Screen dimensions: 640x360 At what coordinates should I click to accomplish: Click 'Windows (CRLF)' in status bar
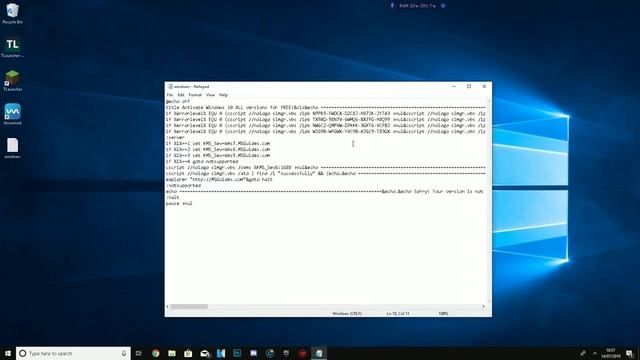point(347,313)
